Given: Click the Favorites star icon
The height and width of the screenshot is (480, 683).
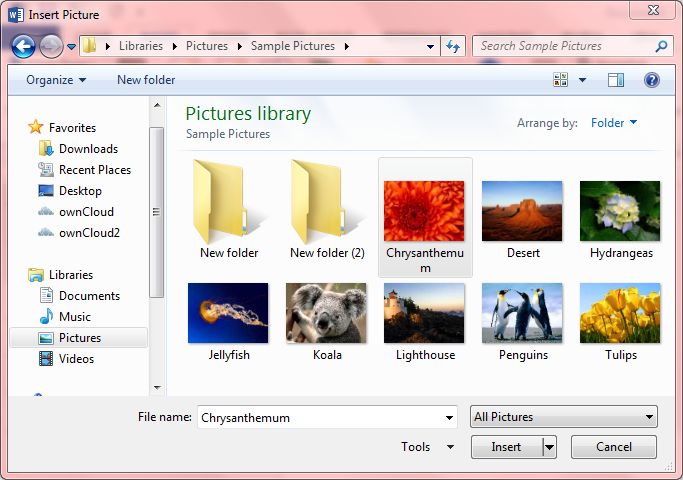Looking at the screenshot, I should tap(36, 127).
